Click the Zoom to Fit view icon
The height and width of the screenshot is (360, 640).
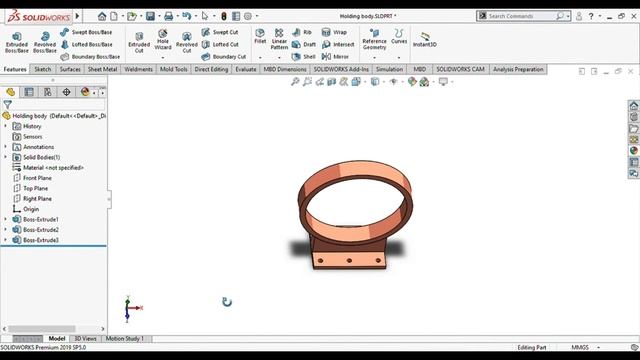click(295, 82)
